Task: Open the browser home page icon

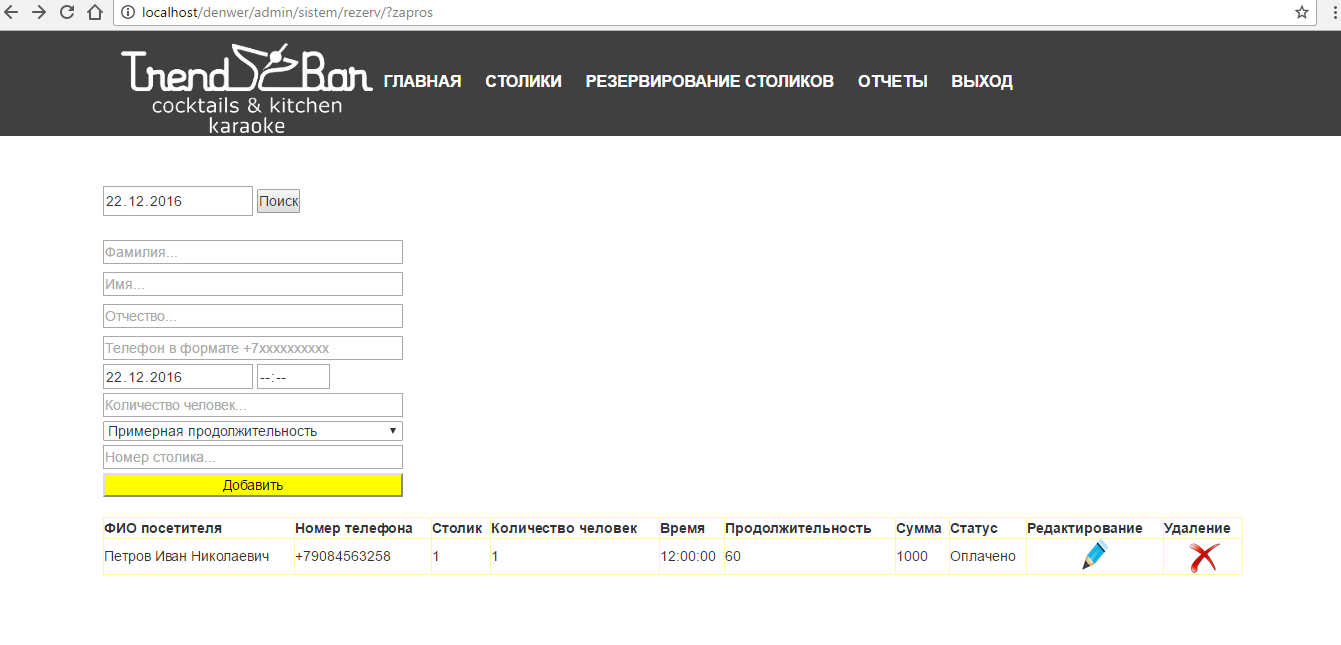Action: click(x=95, y=12)
